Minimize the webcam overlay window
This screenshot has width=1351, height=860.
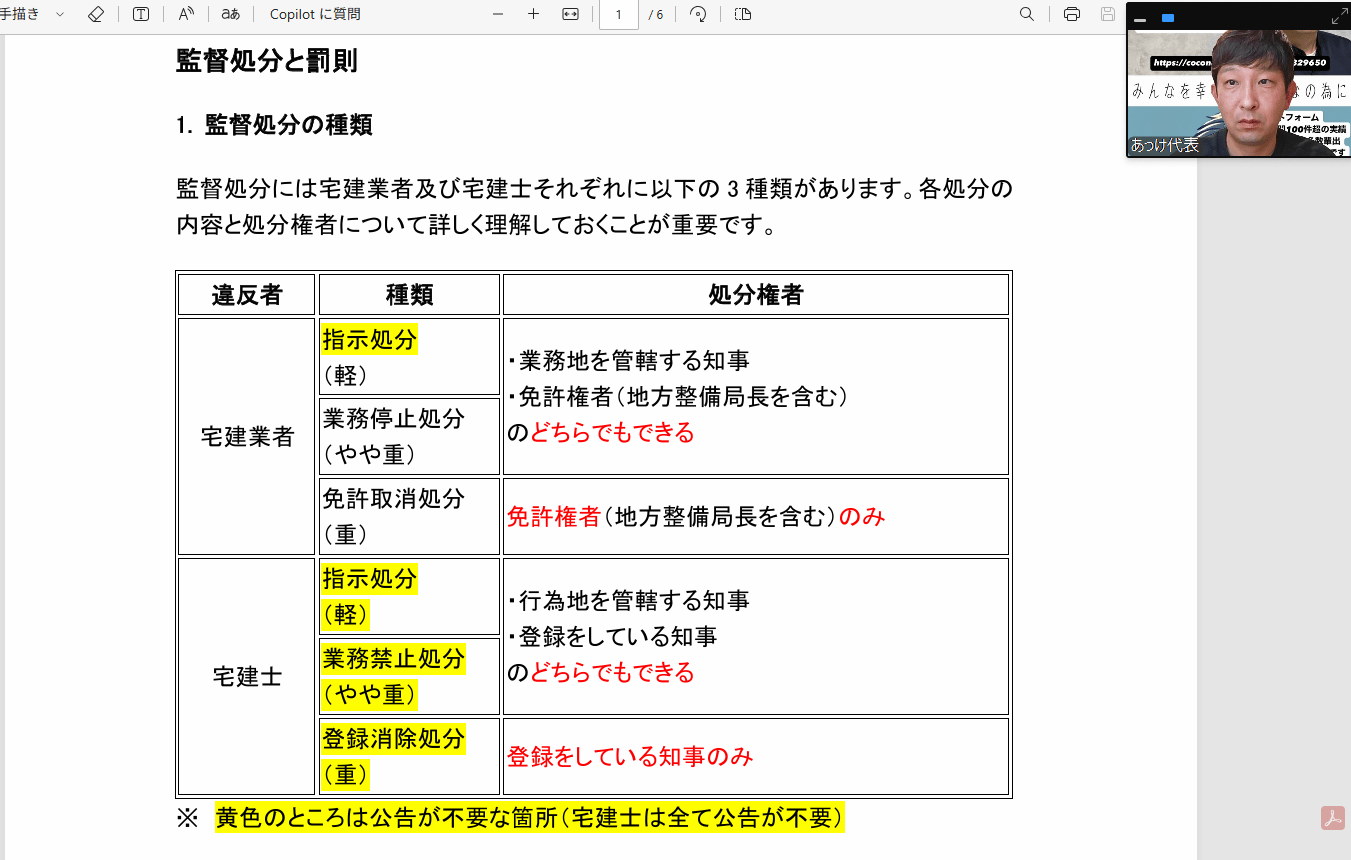[1140, 19]
